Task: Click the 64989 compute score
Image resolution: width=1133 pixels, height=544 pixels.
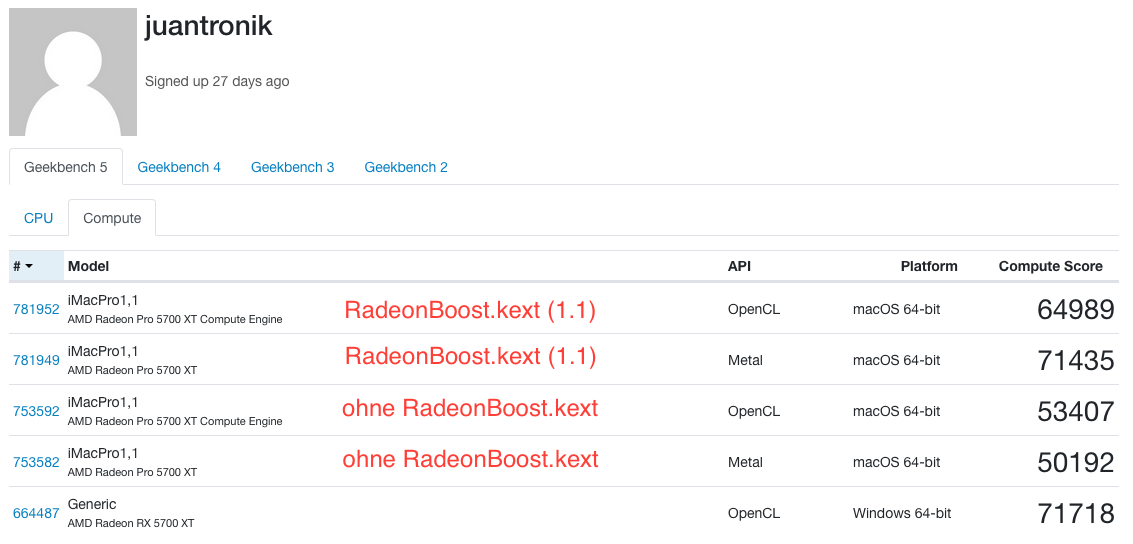Action: tap(1075, 310)
